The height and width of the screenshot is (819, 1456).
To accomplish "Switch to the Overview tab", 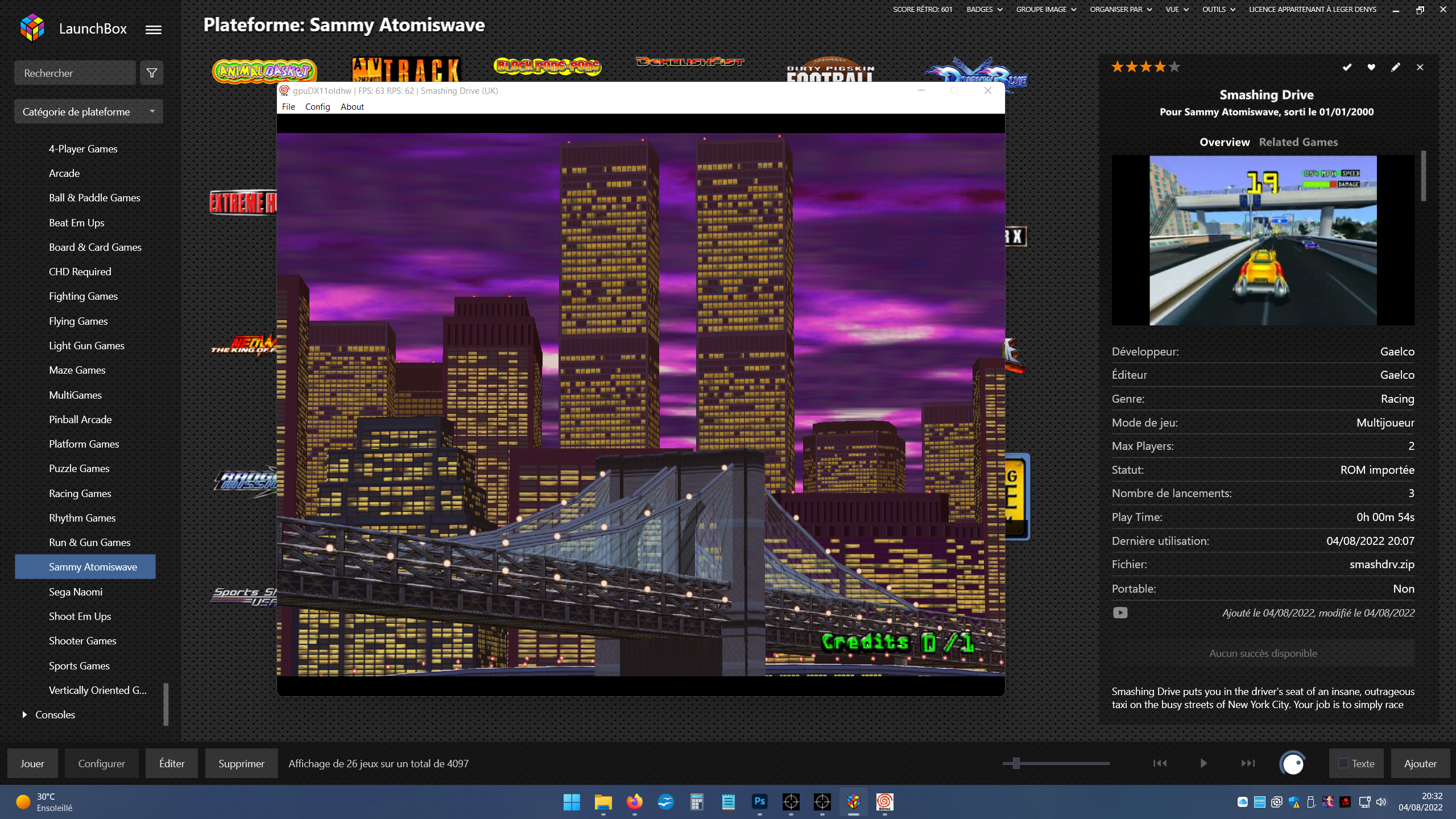I will tap(1225, 142).
